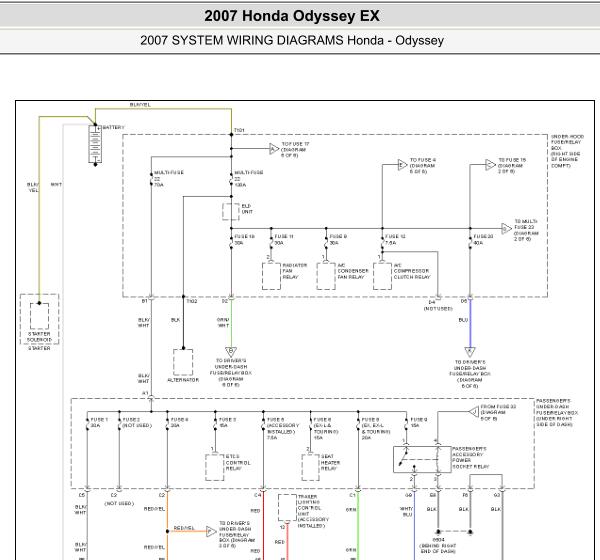Click the FUSE 12 7.5A label
This screenshot has height=560, width=600.
coord(395,240)
